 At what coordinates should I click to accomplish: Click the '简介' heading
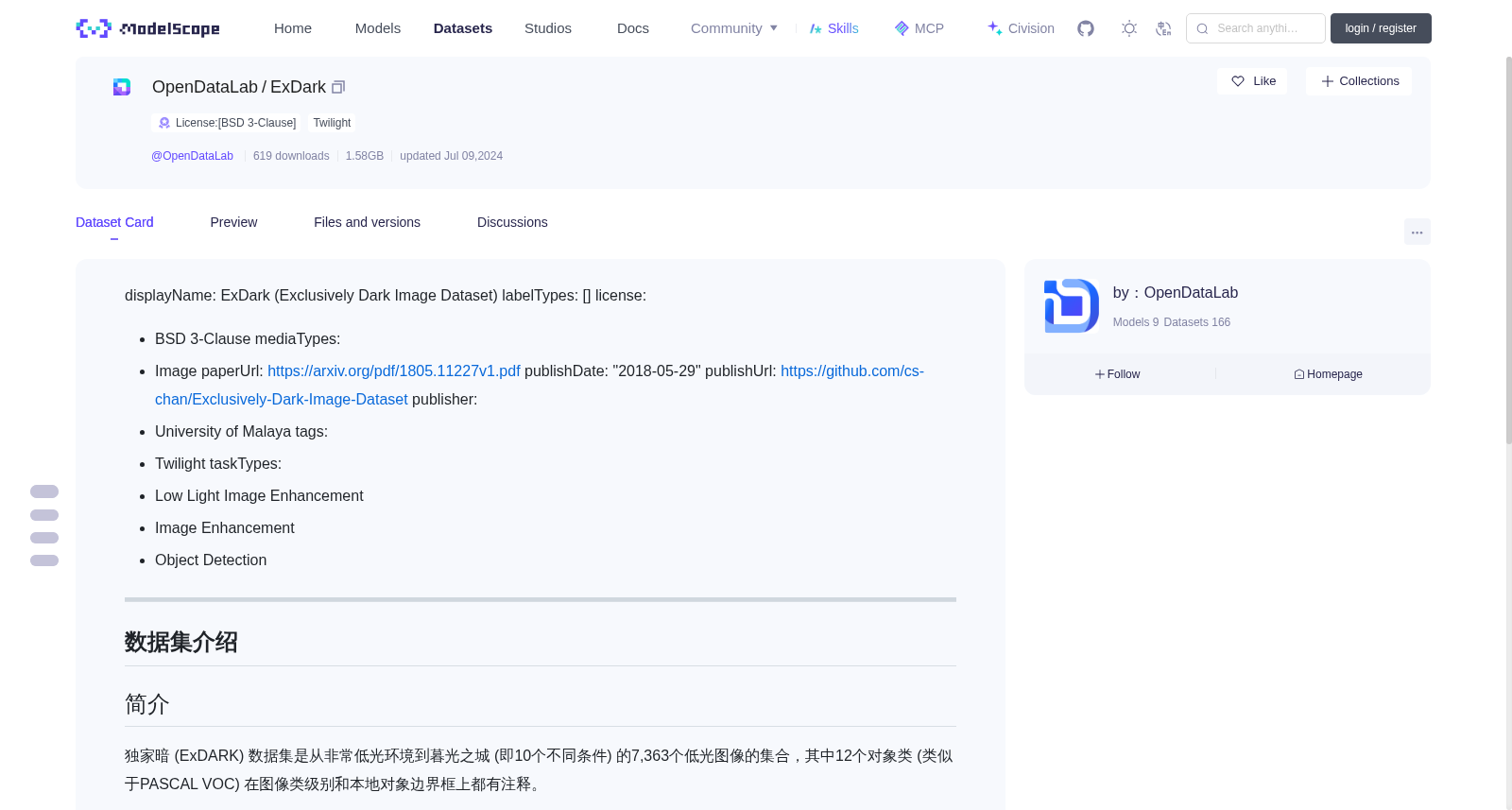[x=147, y=704]
